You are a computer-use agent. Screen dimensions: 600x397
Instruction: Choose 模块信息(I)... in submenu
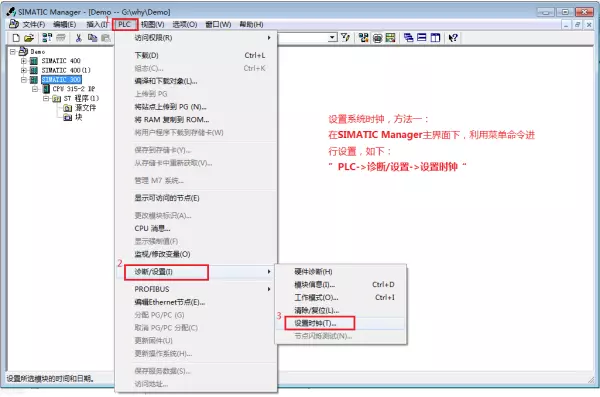click(x=341, y=284)
